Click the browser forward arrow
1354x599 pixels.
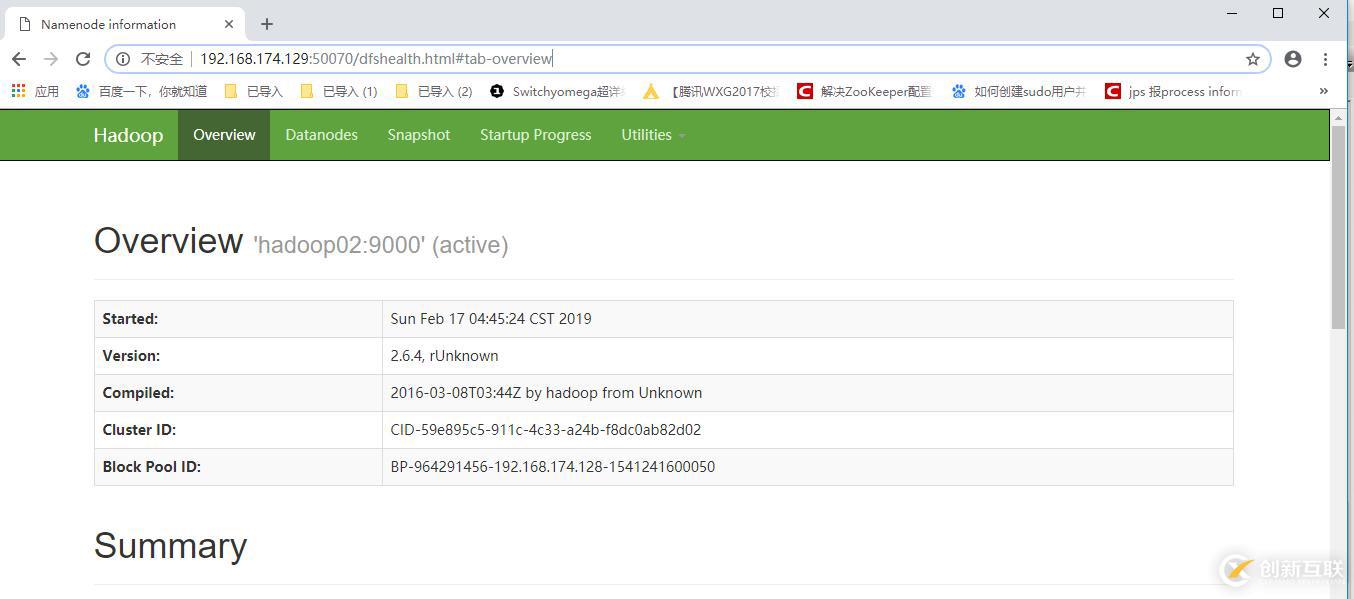pos(51,59)
